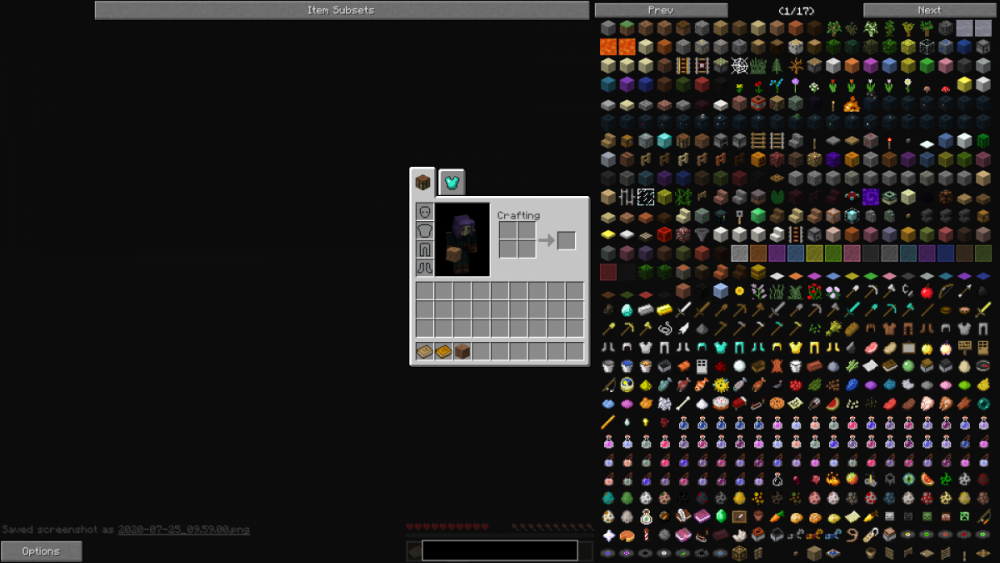Select the red apple in item panel
This screenshot has height=563, width=1000.
(928, 292)
